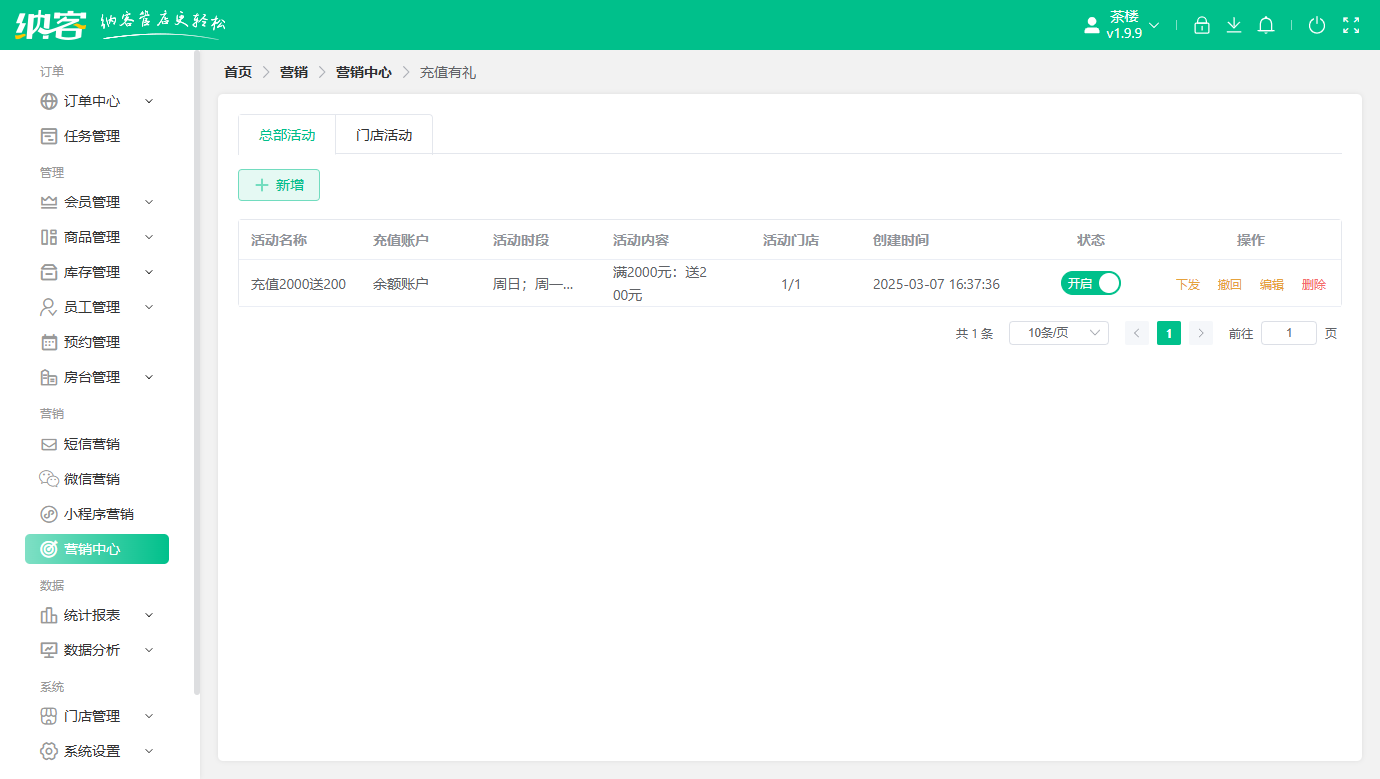Click 删除 link in the activity row
This screenshot has width=1380, height=779.
tap(1314, 284)
